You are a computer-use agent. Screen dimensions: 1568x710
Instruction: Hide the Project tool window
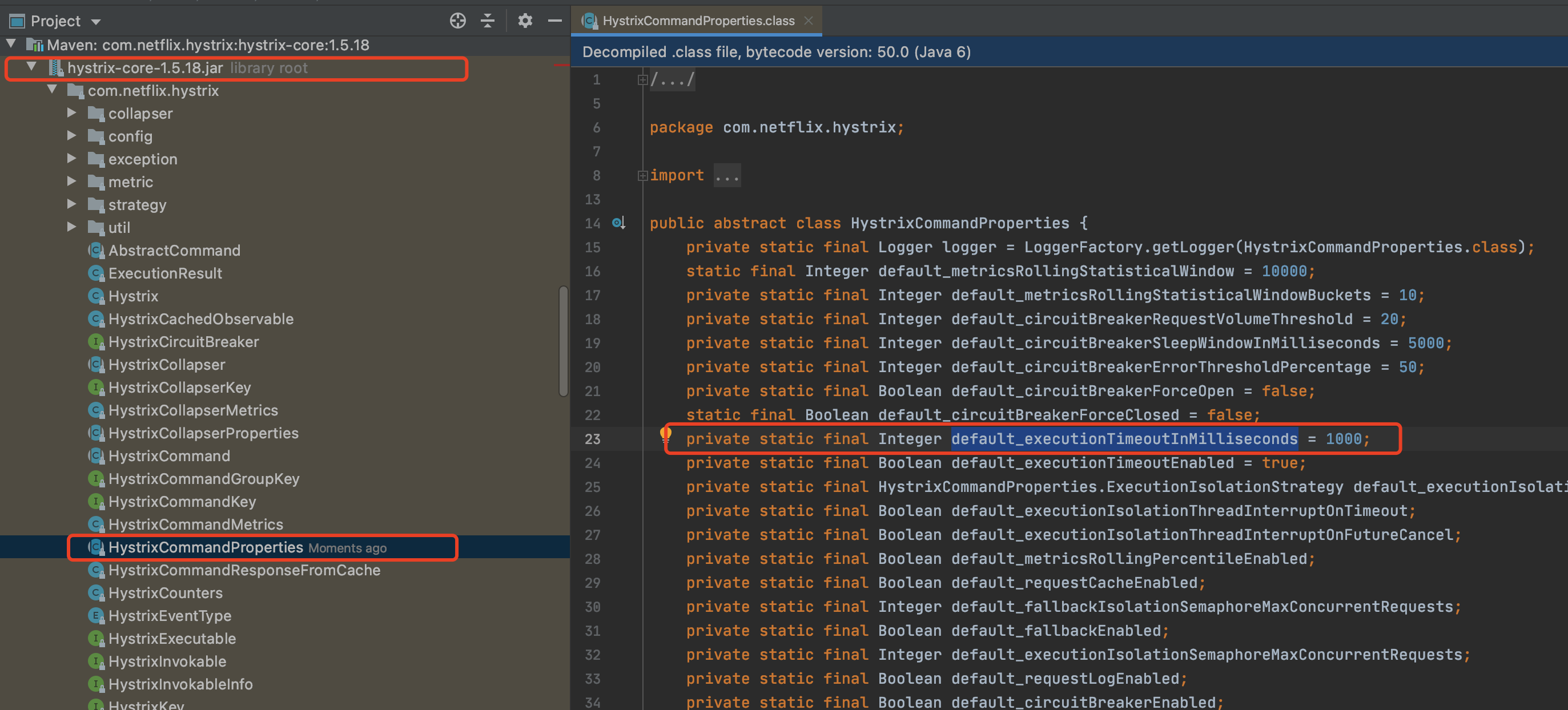click(554, 21)
